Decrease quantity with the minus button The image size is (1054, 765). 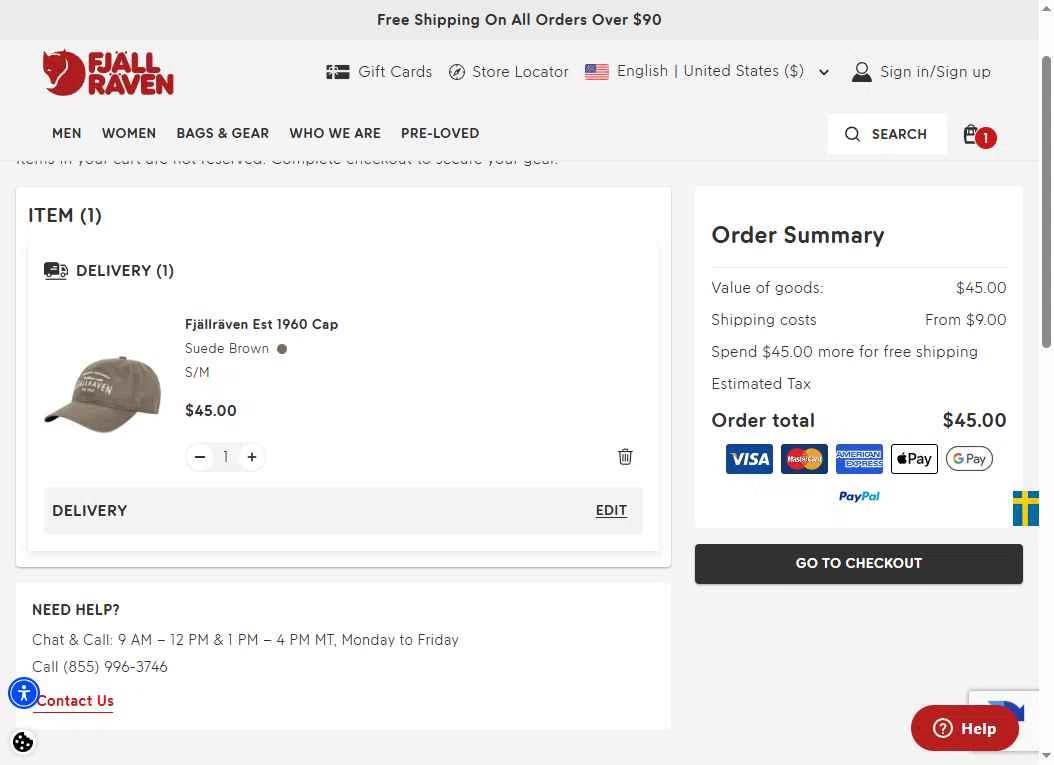click(200, 457)
